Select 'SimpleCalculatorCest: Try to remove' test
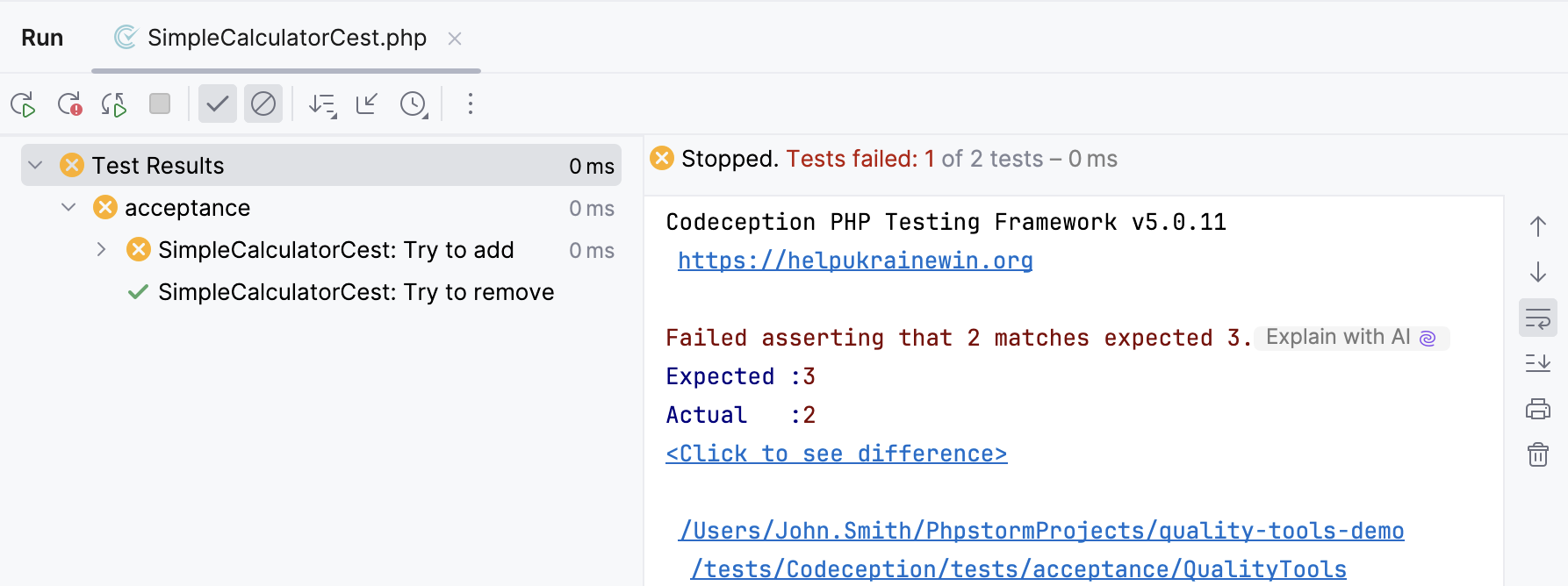 (x=355, y=291)
